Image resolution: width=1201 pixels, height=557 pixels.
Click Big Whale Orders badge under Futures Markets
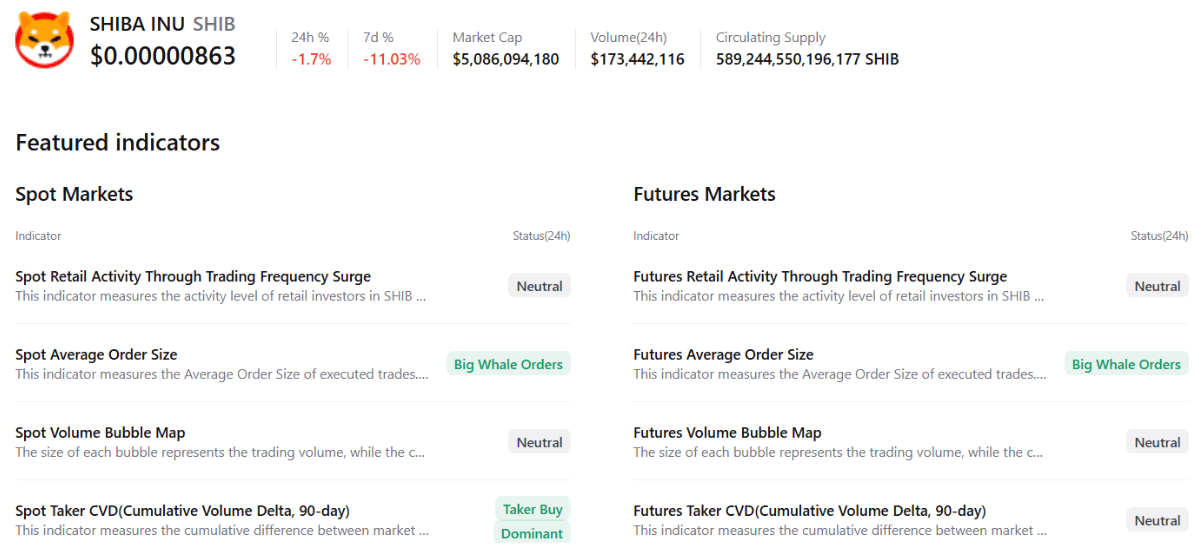tap(1126, 365)
